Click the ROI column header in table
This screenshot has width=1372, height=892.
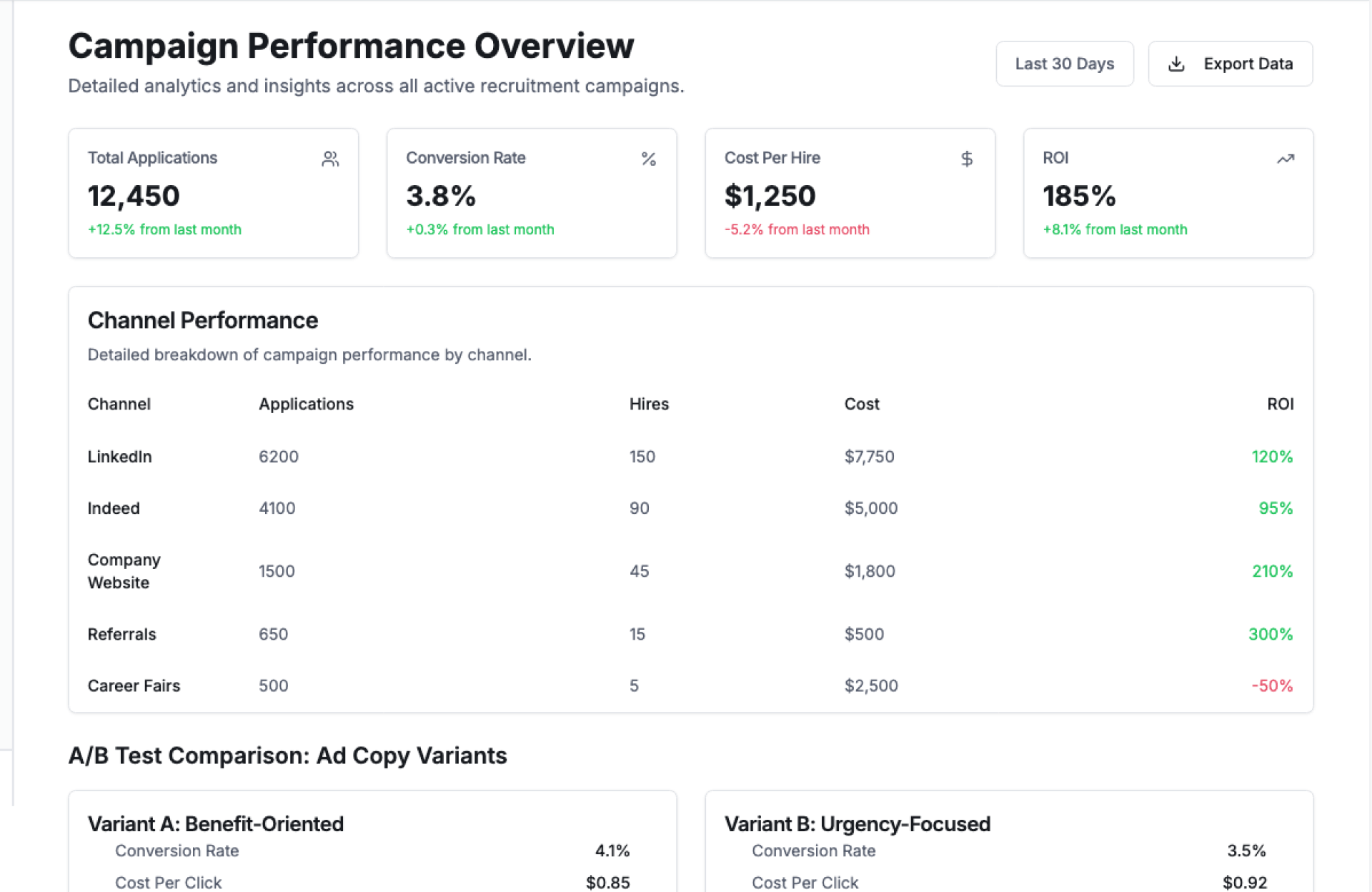point(1280,404)
